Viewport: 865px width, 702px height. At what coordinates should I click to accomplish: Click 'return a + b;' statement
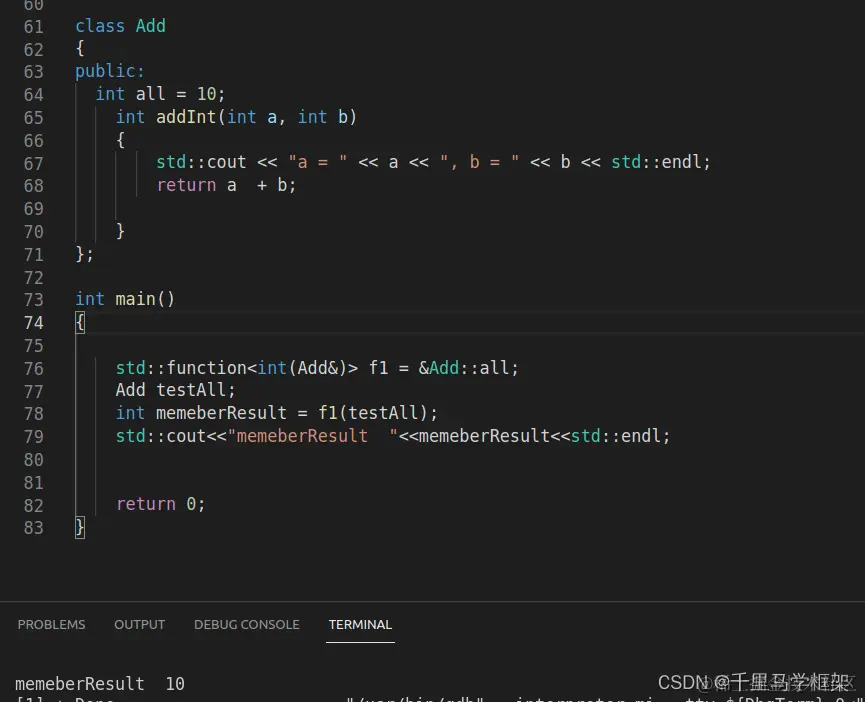(226, 185)
